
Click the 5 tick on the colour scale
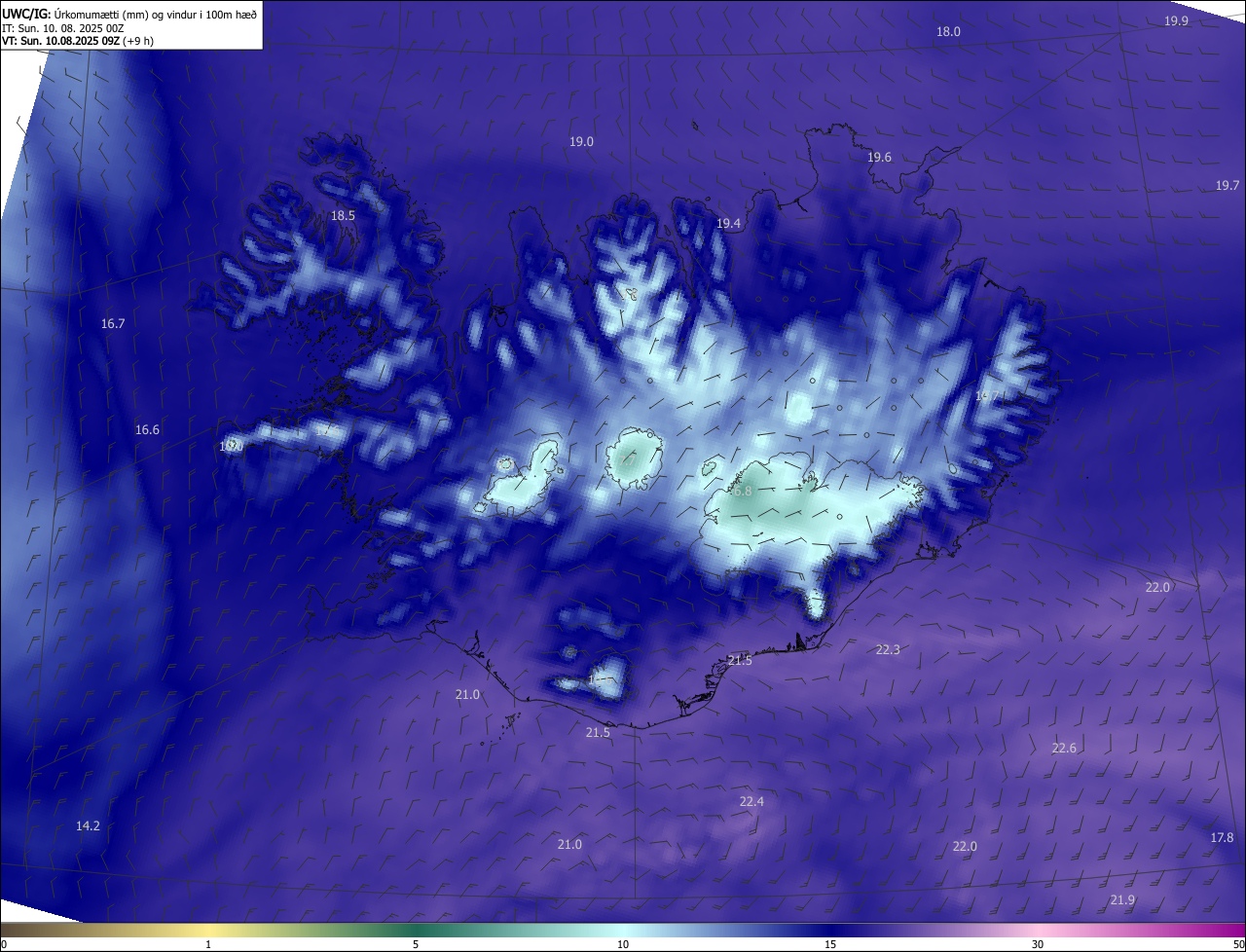[416, 944]
